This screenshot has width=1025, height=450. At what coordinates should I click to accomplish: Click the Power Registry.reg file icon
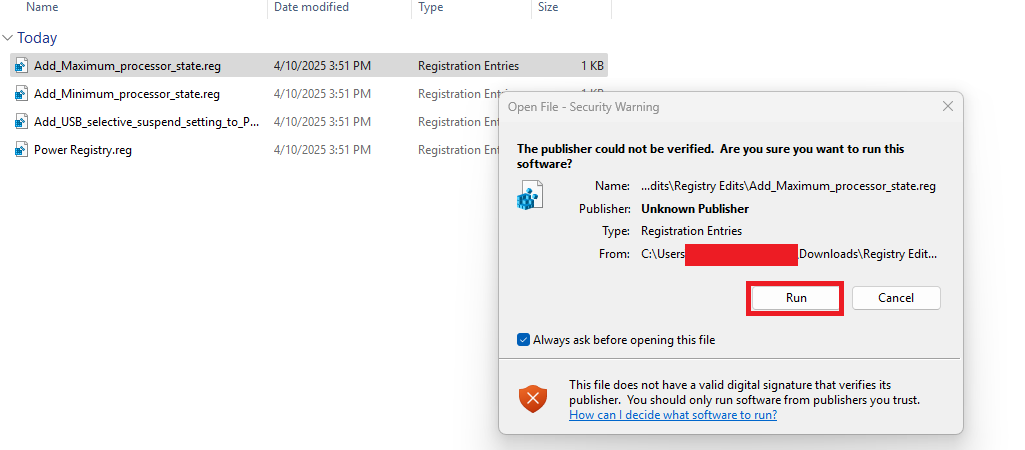pos(20,150)
